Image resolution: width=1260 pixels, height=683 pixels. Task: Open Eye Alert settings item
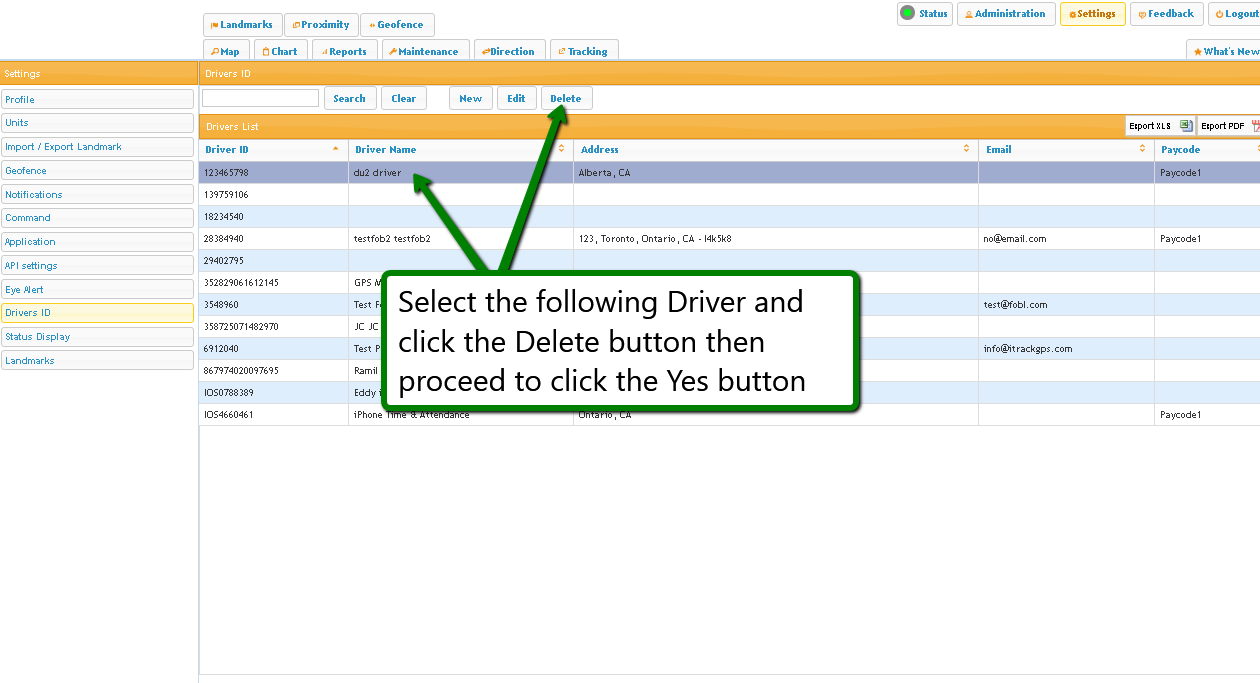pyautogui.click(x=97, y=289)
